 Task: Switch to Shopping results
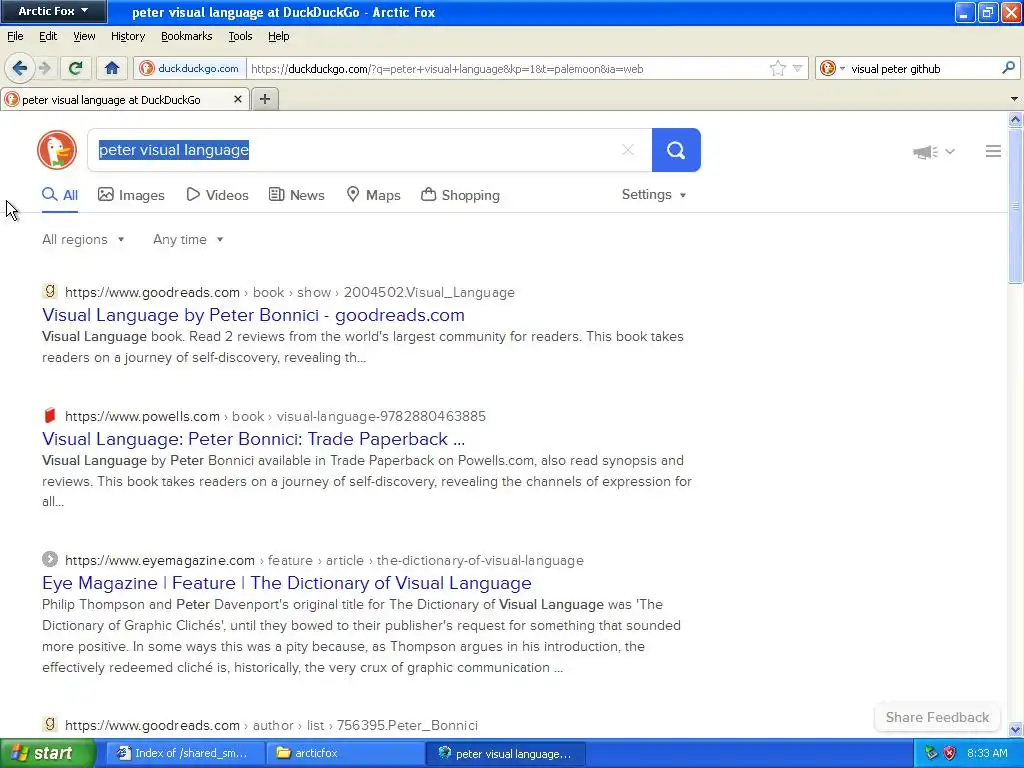pos(460,195)
